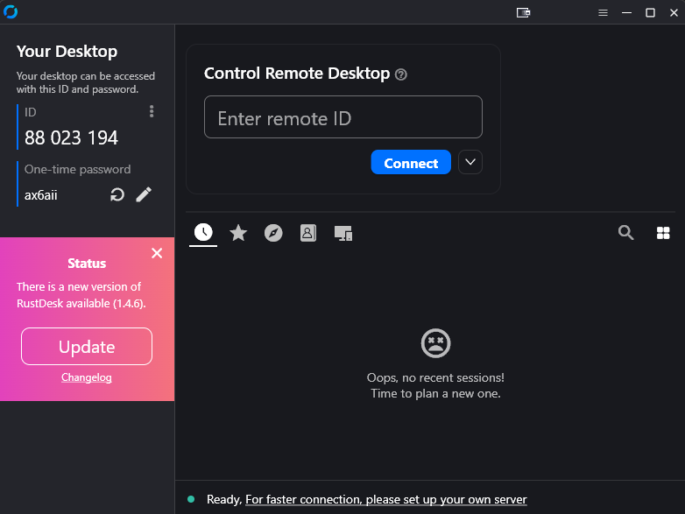
Task: Switch to the Recent sessions tab
Action: pyautogui.click(x=203, y=233)
